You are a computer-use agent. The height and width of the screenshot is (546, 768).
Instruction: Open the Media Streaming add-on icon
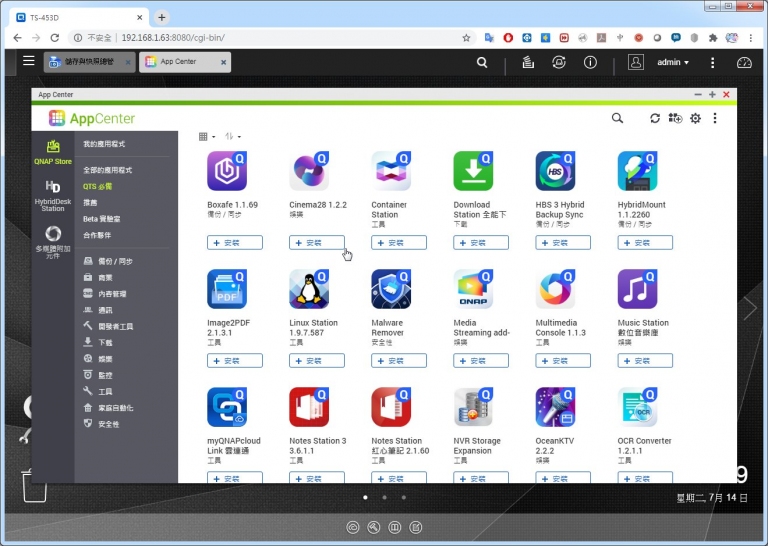coord(473,289)
